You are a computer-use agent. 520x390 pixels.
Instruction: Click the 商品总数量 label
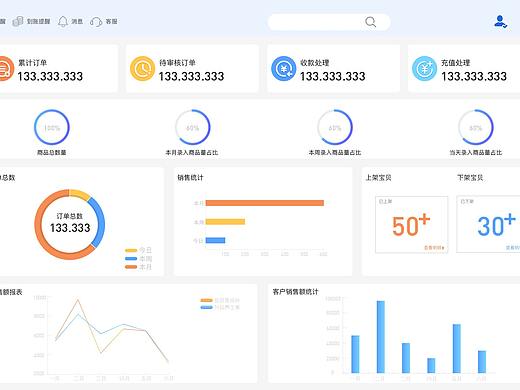(52, 153)
